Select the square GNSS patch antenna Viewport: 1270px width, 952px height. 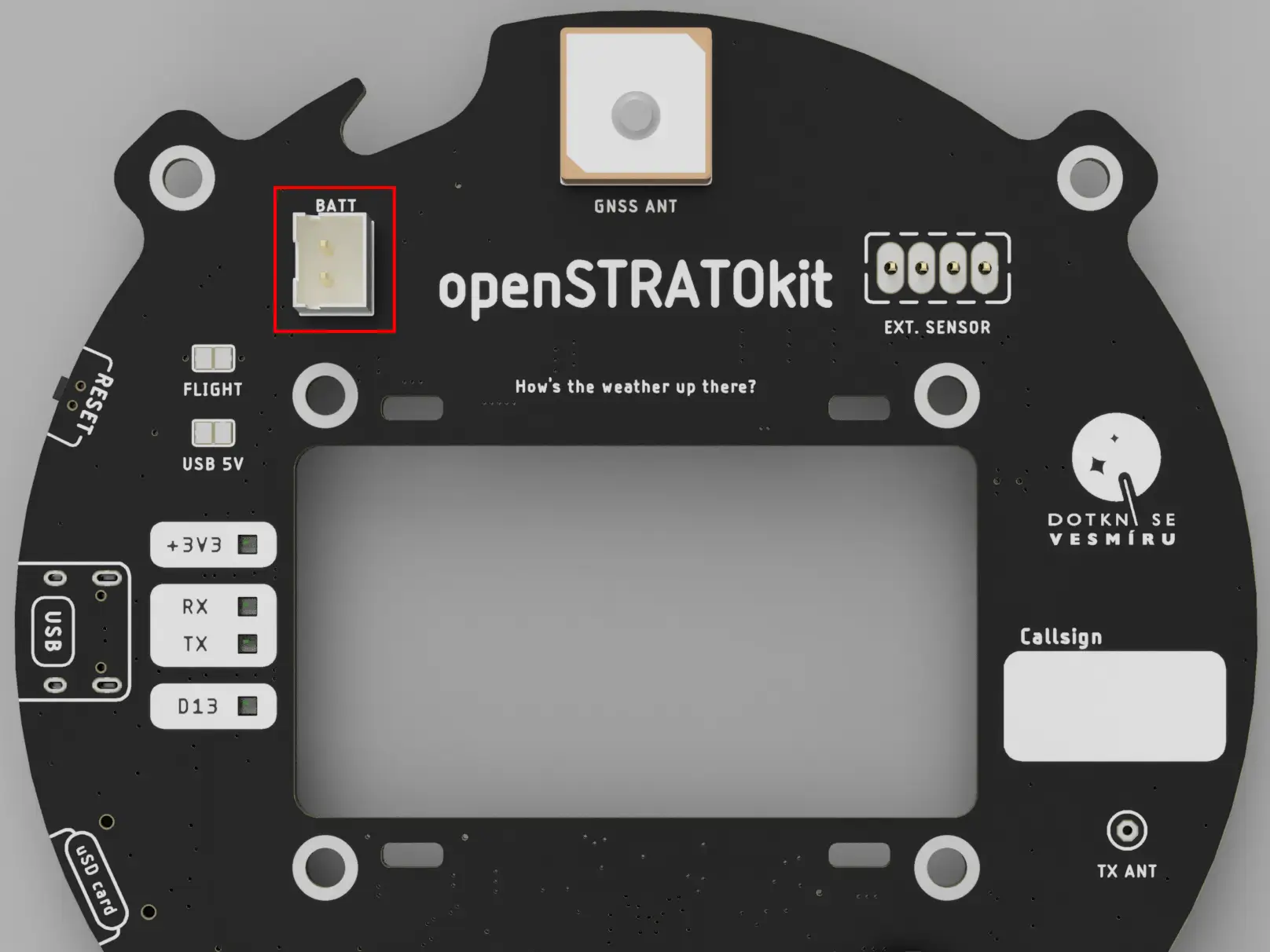pyautogui.click(x=636, y=105)
